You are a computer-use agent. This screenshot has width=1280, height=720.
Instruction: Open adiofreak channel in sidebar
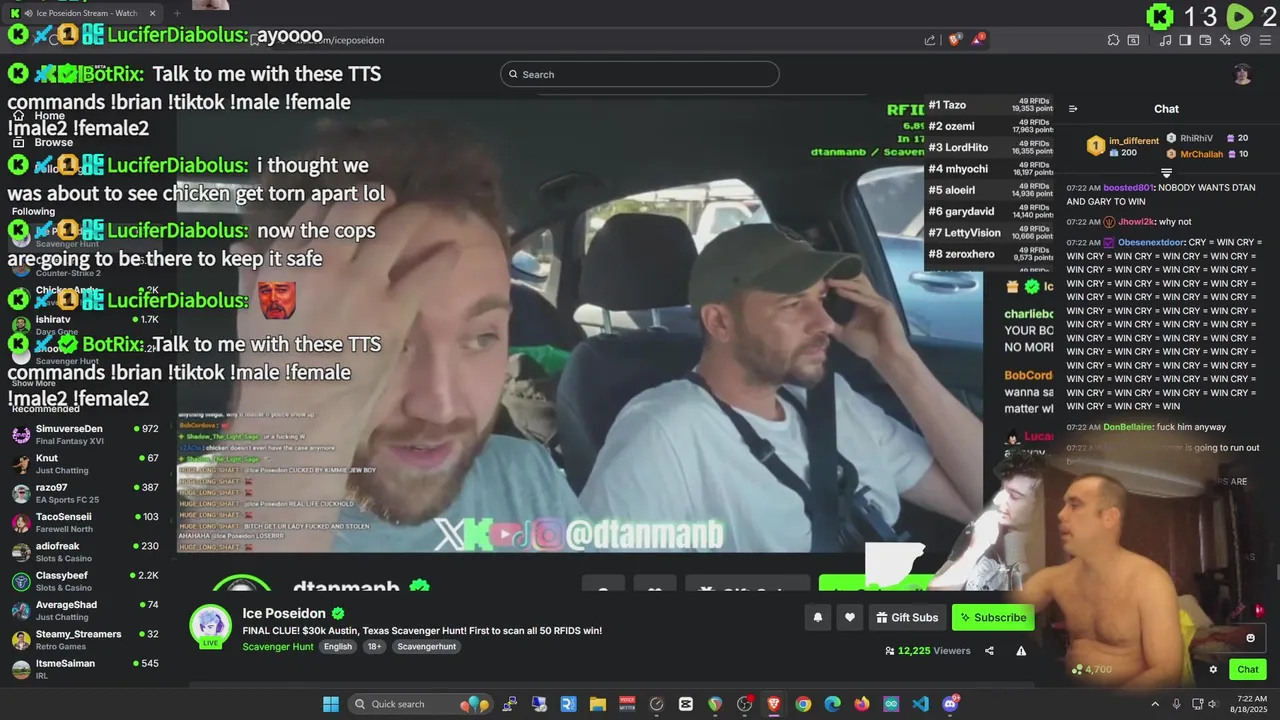88,552
